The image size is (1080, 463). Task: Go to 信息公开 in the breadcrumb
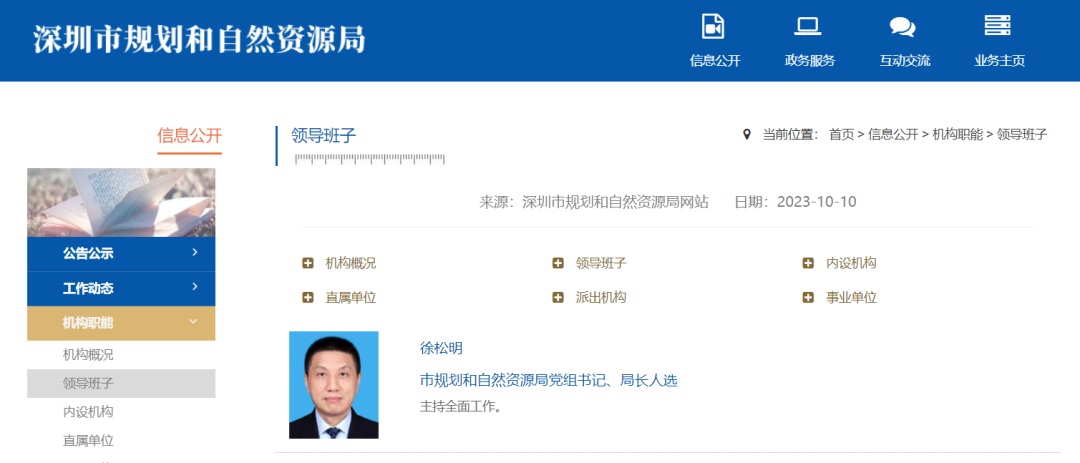(893, 135)
